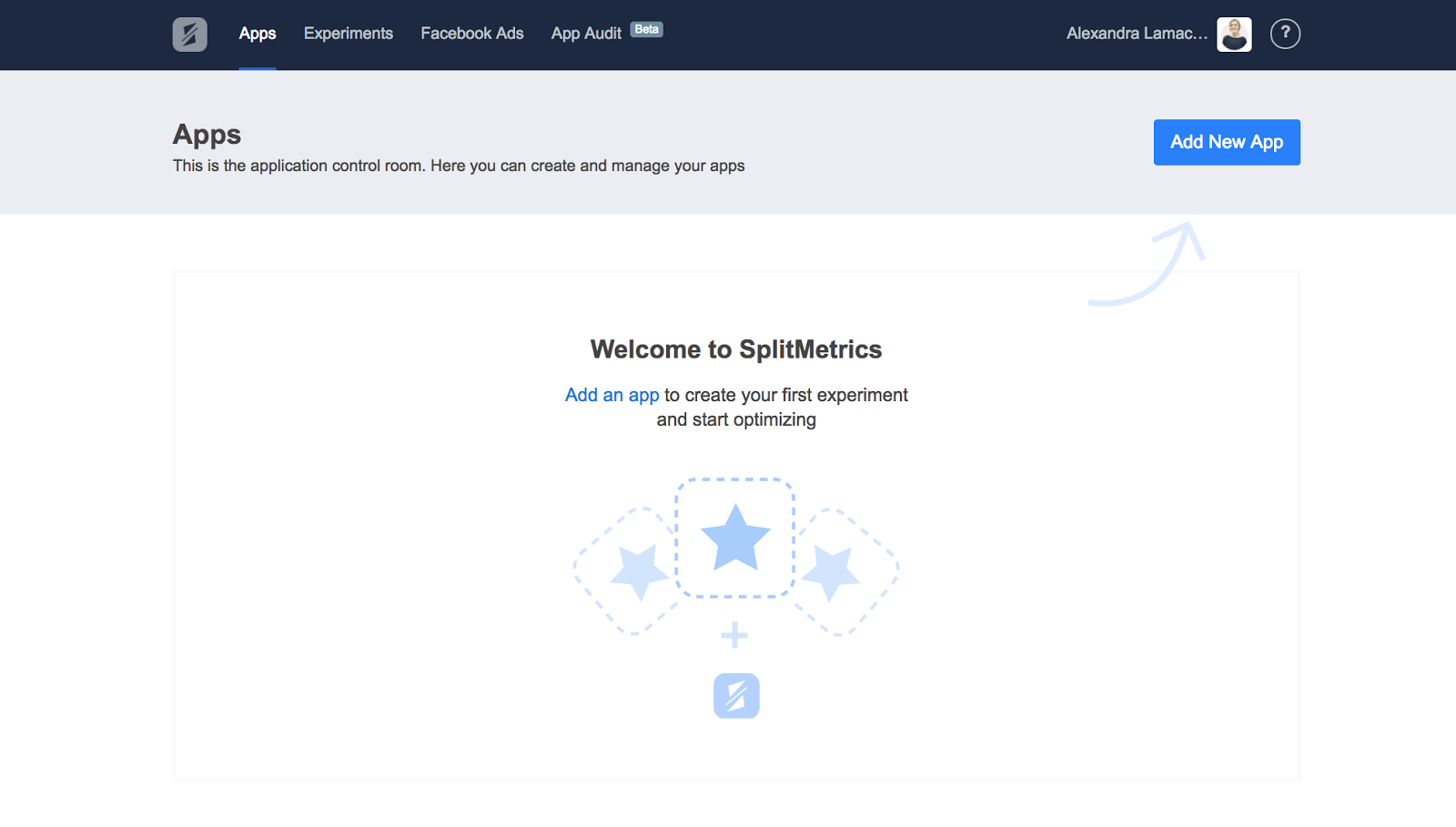The image size is (1456, 827).
Task: Click the left star app placeholder
Action: pos(628,570)
